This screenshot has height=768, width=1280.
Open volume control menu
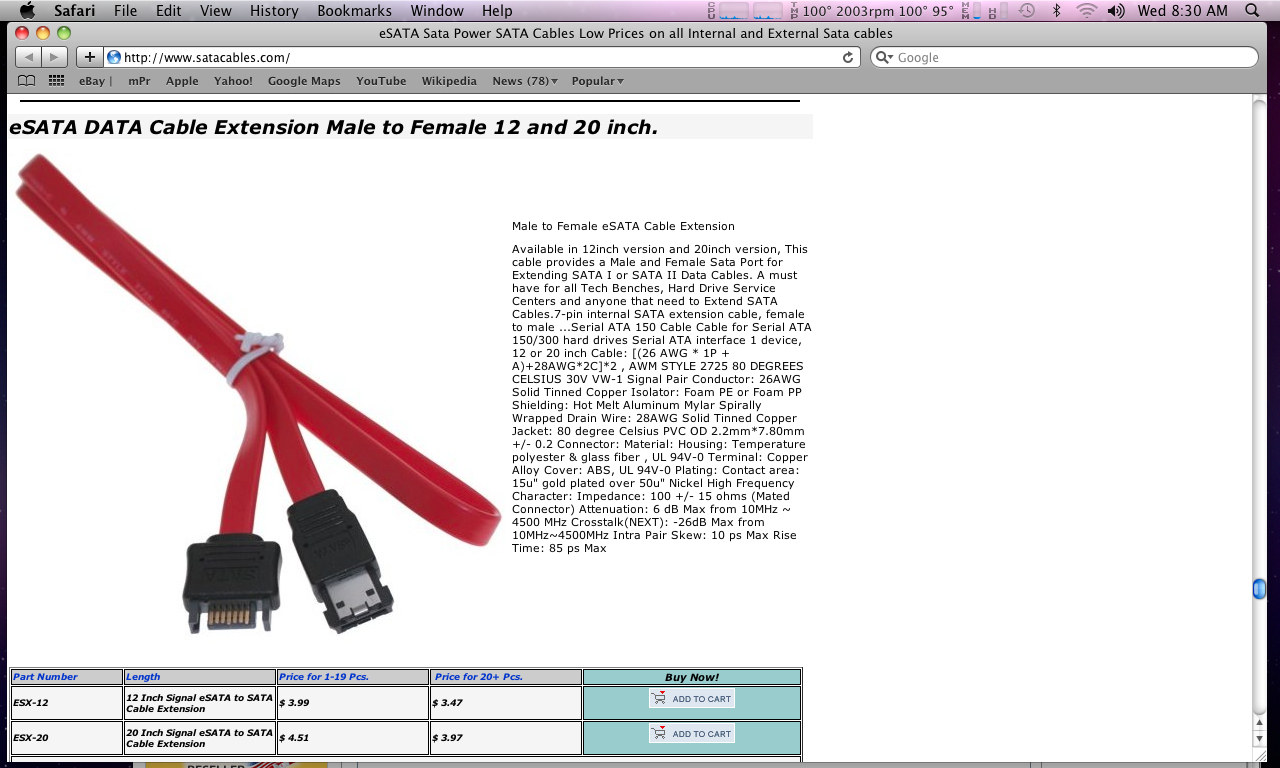point(1116,11)
